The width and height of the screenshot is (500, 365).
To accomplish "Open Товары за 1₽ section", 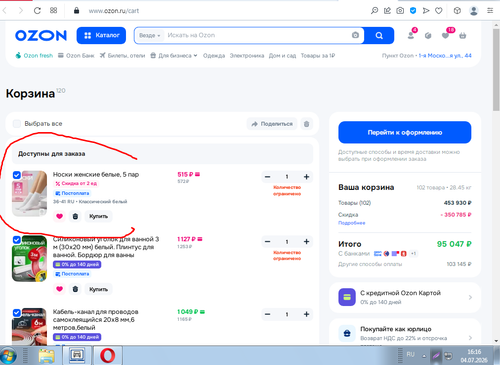I will 318,56.
